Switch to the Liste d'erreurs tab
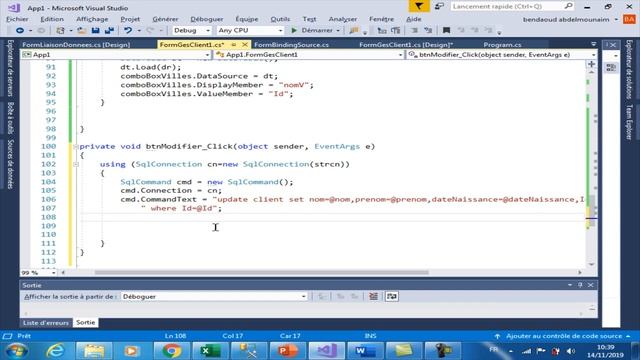Image resolution: width=640 pixels, height=360 pixels. pos(46,322)
